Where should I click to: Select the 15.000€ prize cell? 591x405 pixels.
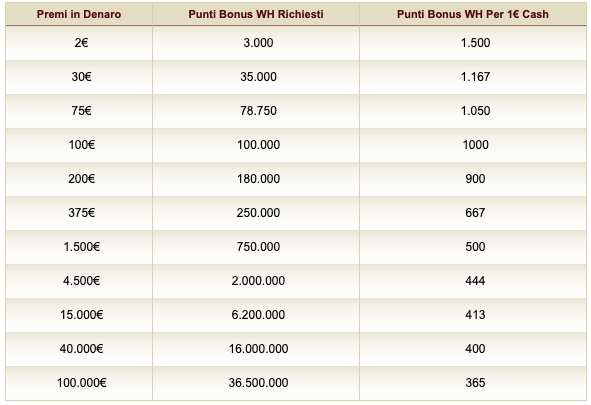pos(79,315)
